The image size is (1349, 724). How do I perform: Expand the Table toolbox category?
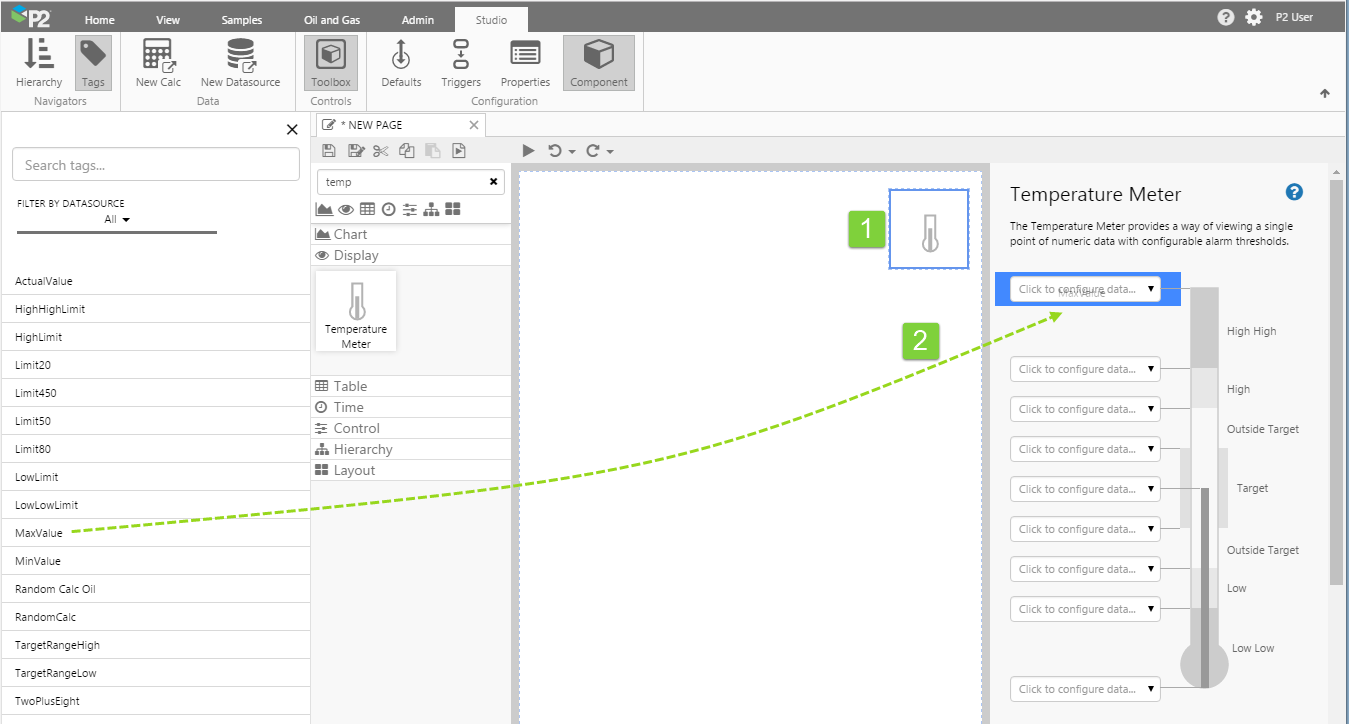[350, 386]
